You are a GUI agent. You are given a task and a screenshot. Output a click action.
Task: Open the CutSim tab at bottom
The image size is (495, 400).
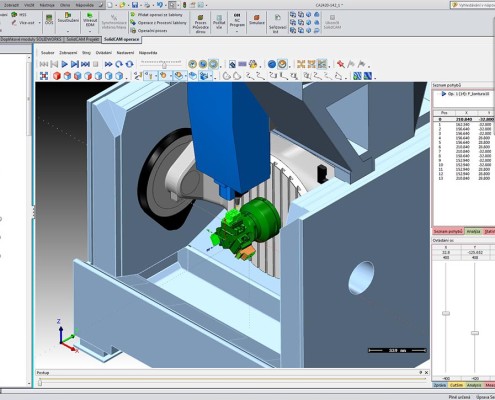[x=456, y=385]
